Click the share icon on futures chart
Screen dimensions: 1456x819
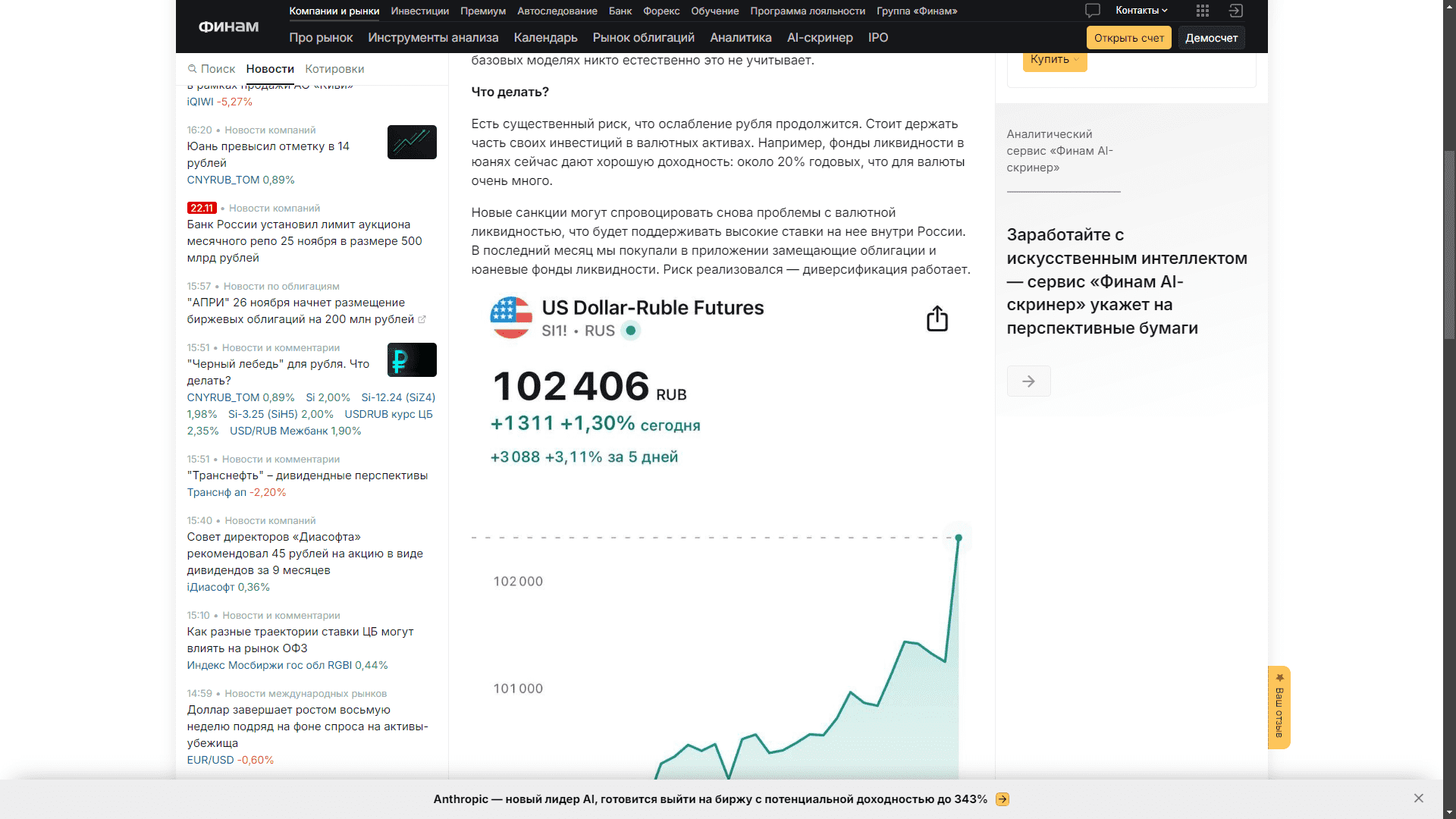tap(937, 318)
